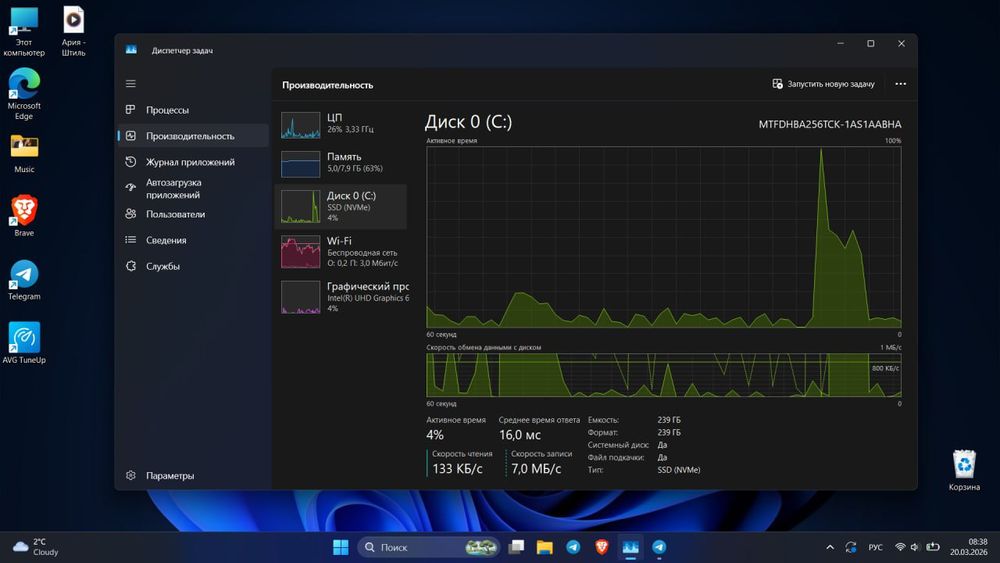This screenshot has height=563, width=1000.
Task: Open the Процессы tab
Action: [x=193, y=110]
